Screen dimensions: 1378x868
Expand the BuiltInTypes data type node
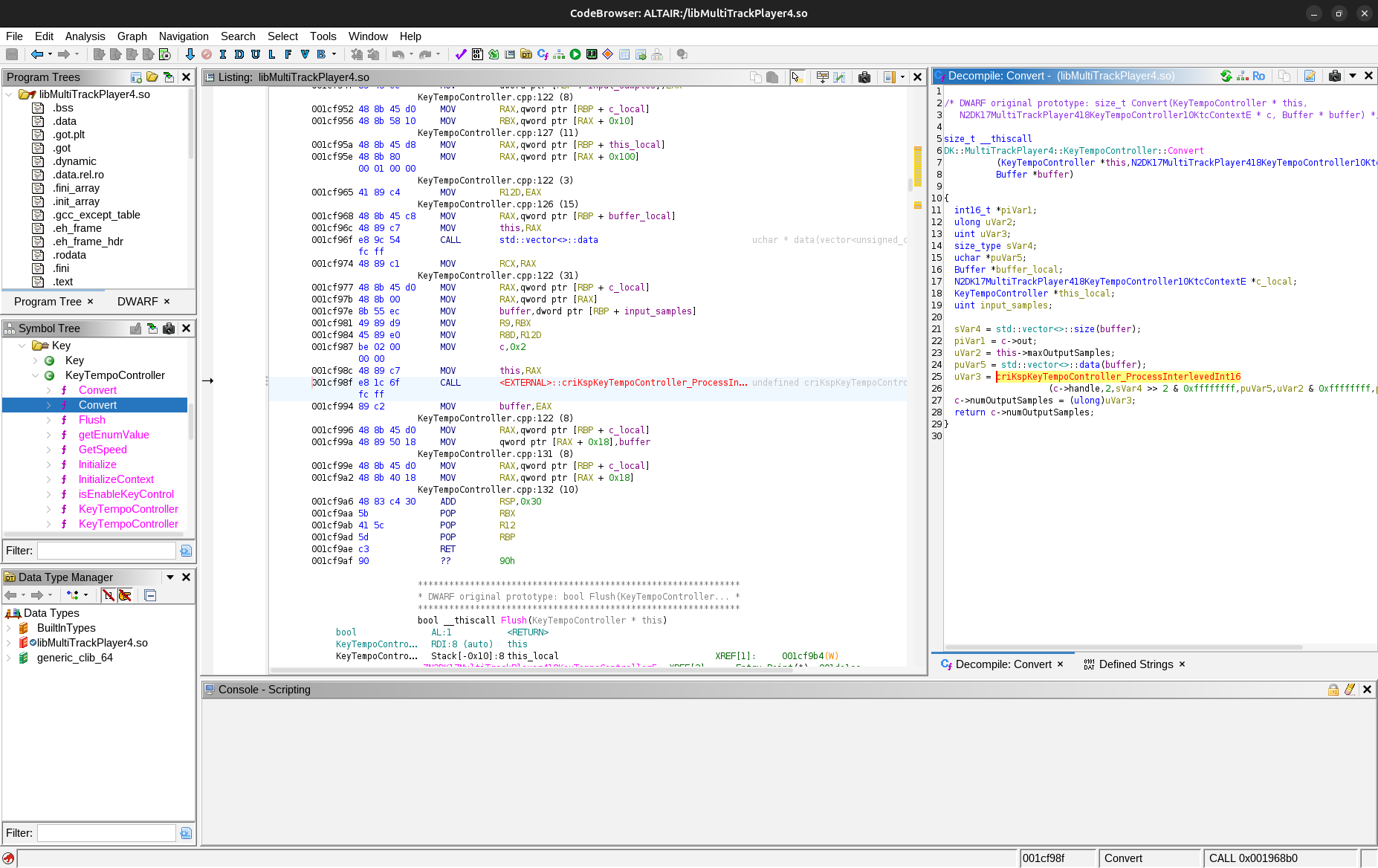point(9,628)
